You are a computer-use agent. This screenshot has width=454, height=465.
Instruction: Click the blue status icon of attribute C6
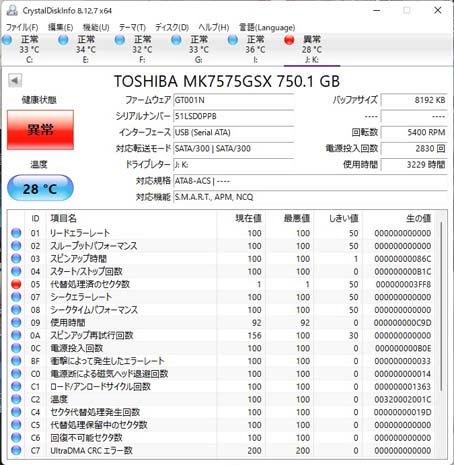[x=16, y=438]
